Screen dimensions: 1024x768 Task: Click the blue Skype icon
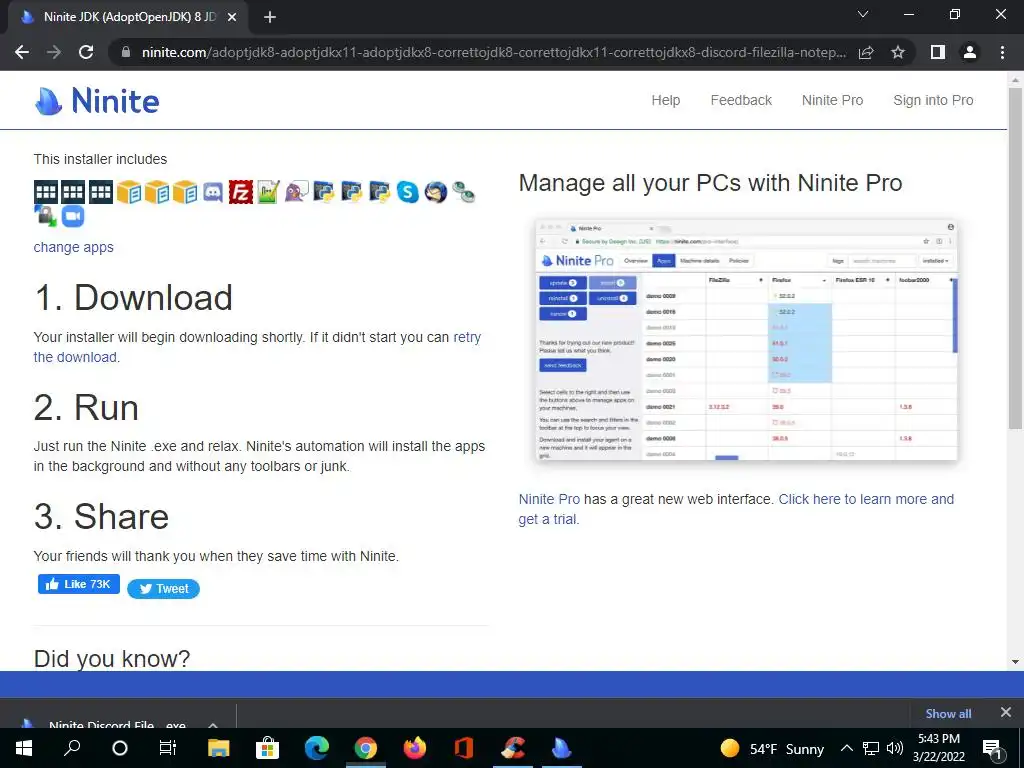[408, 192]
